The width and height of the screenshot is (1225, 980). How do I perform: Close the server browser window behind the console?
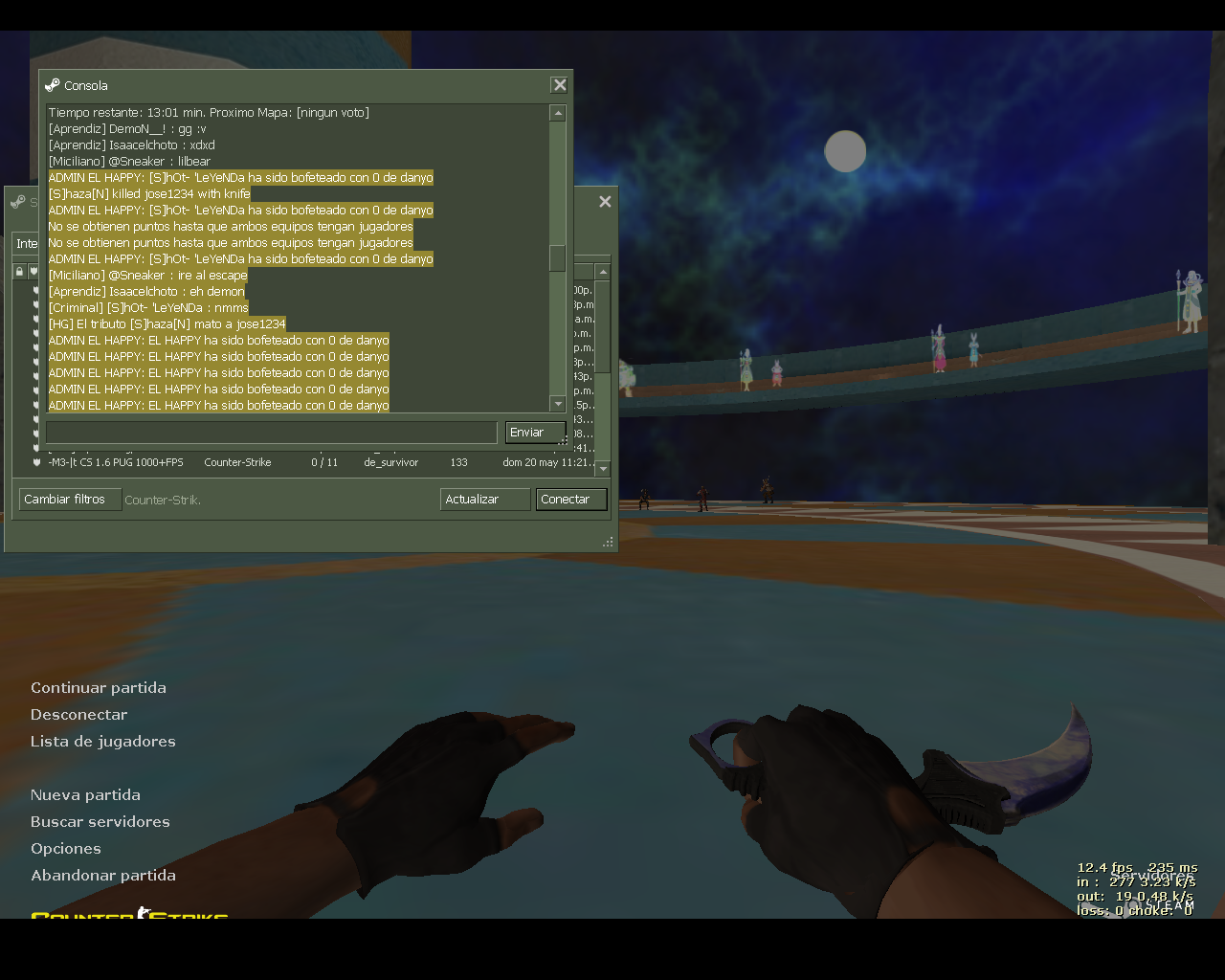605,201
